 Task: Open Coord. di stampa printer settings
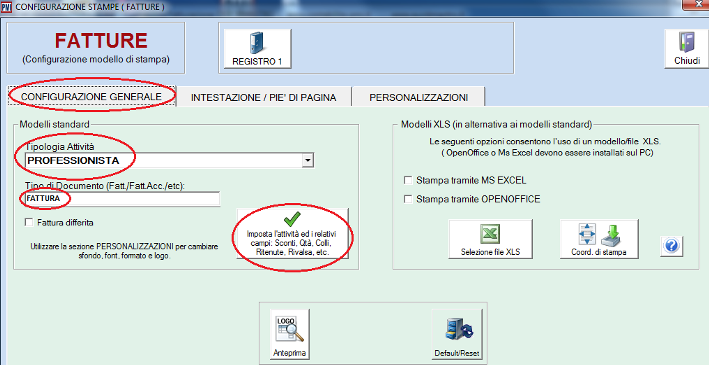[599, 239]
